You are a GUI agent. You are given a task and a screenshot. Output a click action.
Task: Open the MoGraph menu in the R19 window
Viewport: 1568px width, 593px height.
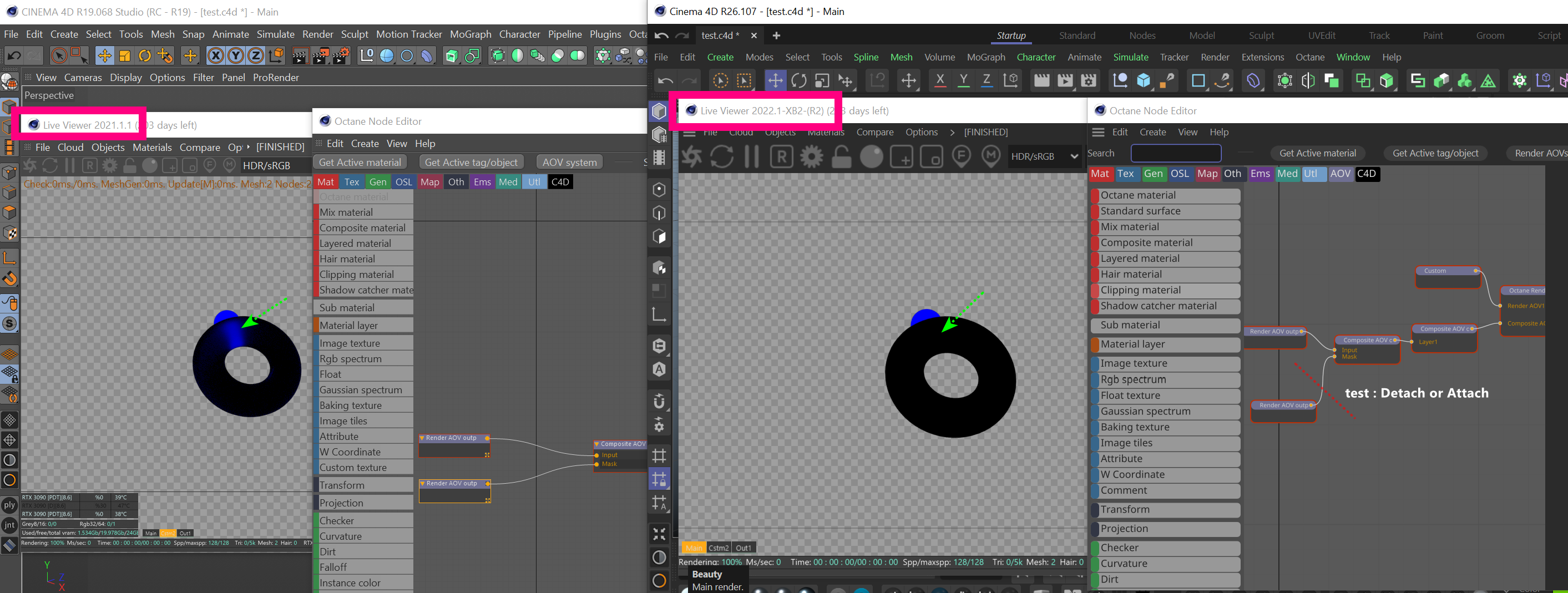click(x=470, y=34)
